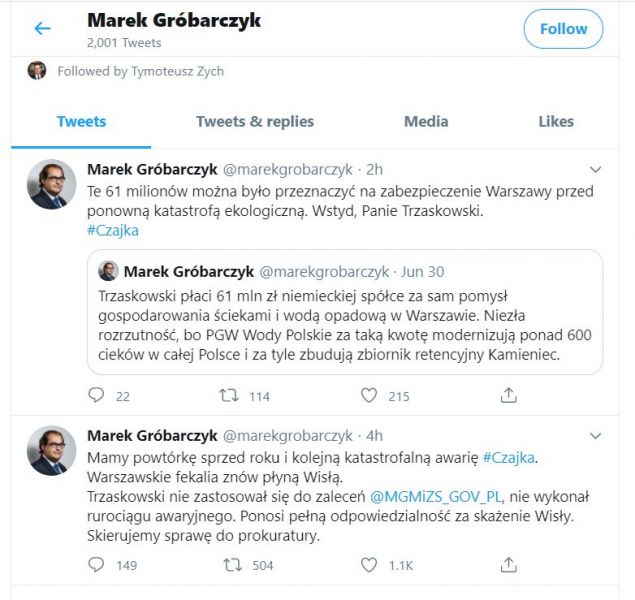Reply to the second tweet with 149 replies

point(96,565)
